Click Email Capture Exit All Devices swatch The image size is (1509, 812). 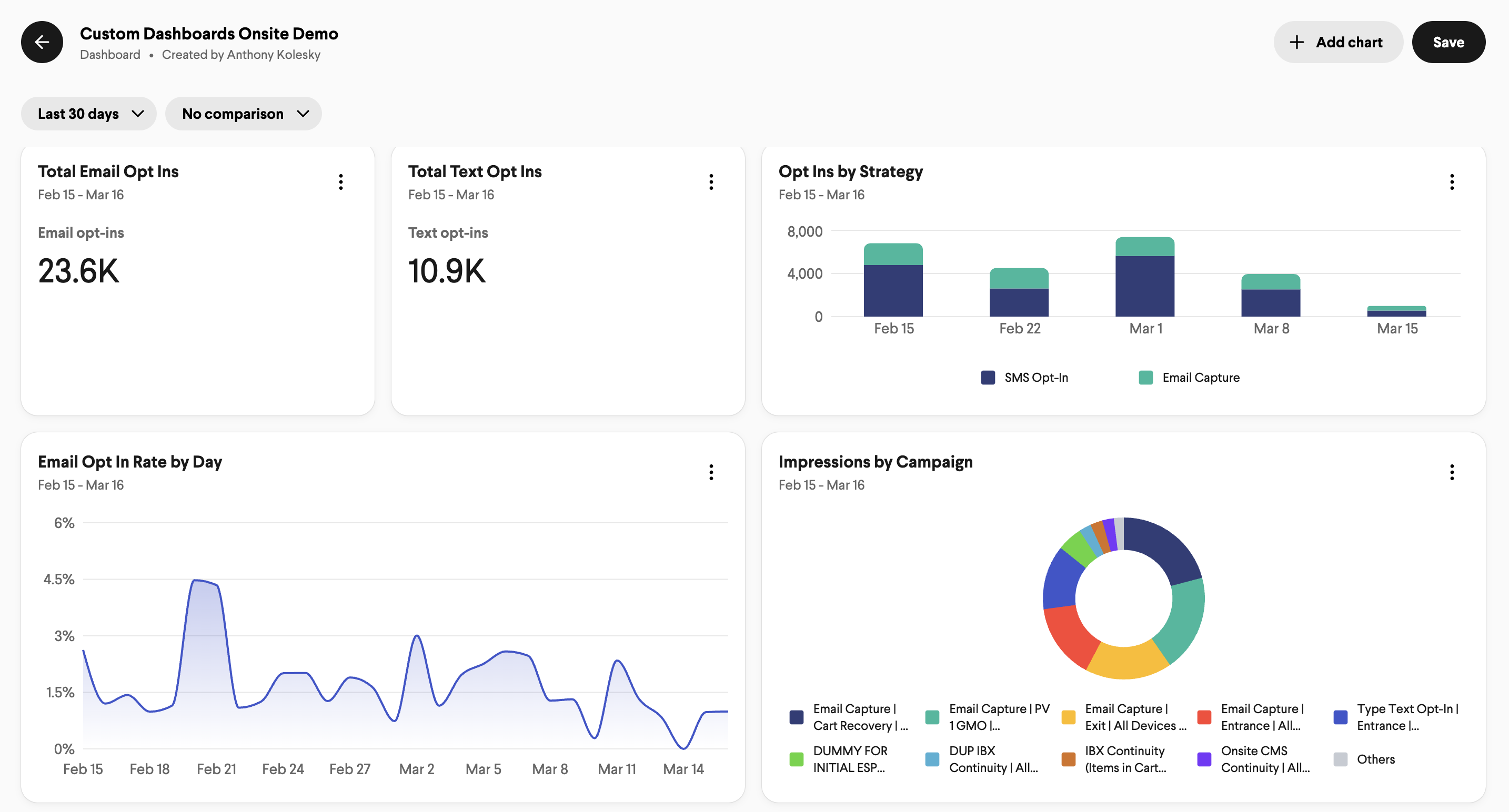1069,717
